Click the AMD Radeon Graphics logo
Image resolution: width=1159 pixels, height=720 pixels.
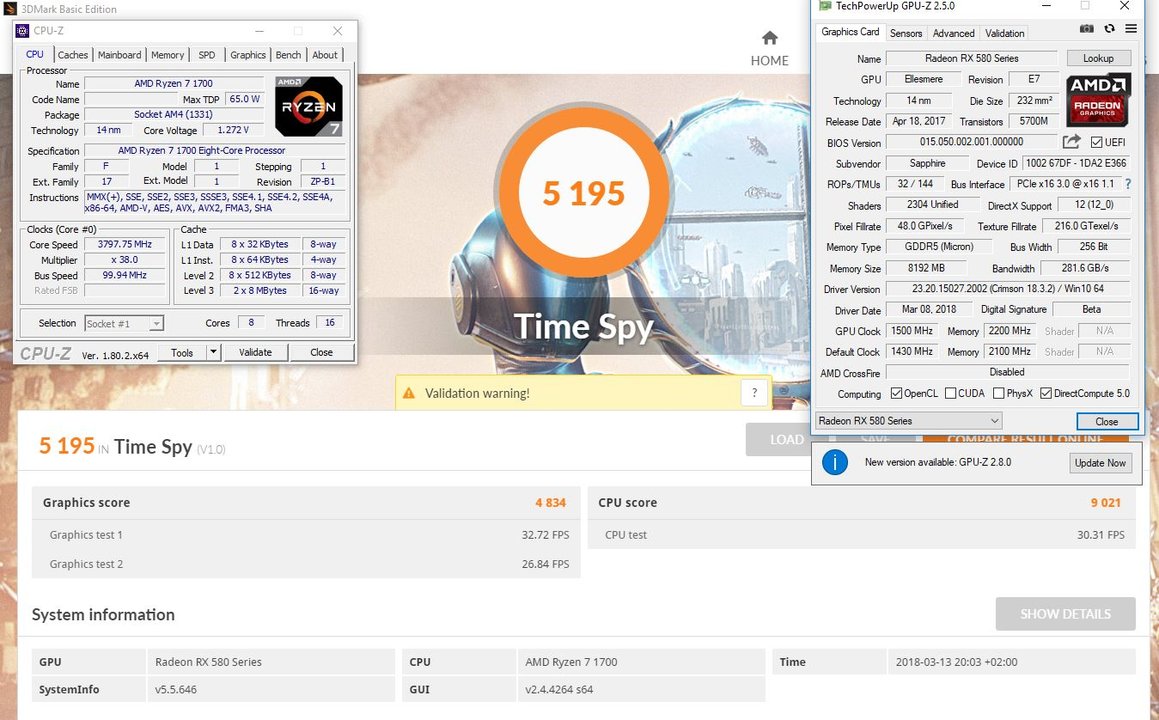1098,100
